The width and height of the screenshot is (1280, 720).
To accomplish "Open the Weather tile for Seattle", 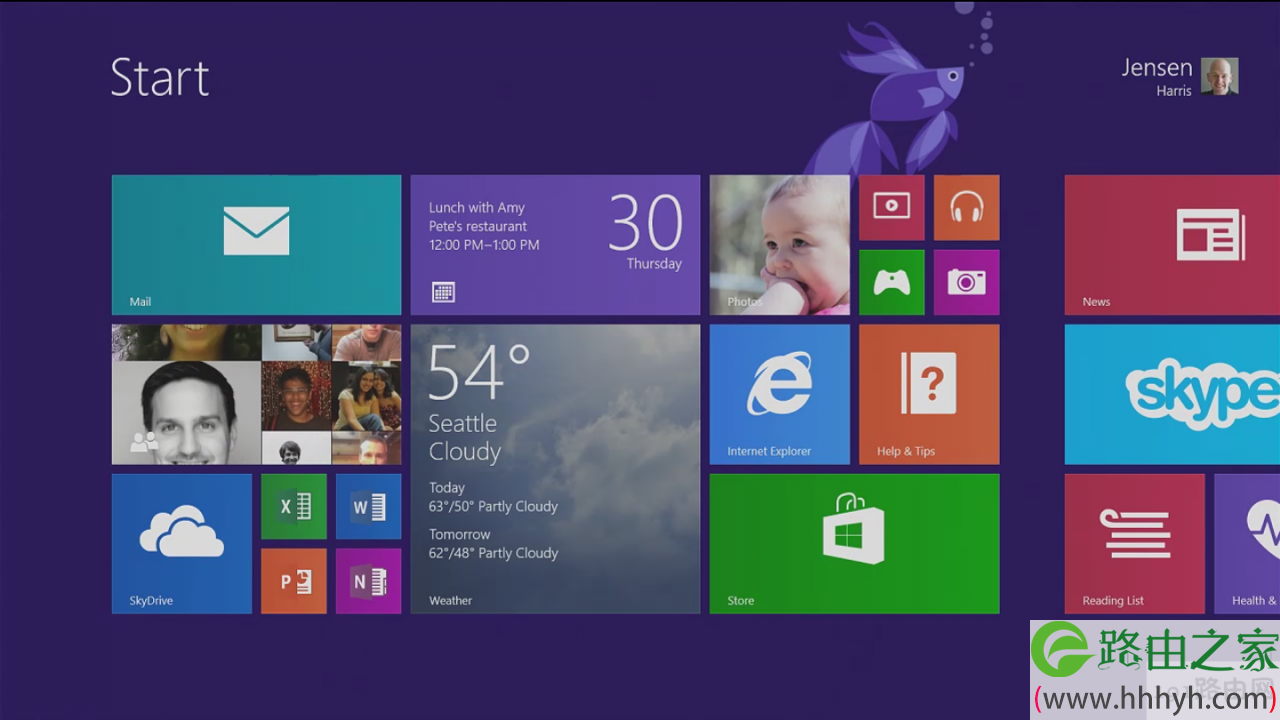I will tap(555, 468).
